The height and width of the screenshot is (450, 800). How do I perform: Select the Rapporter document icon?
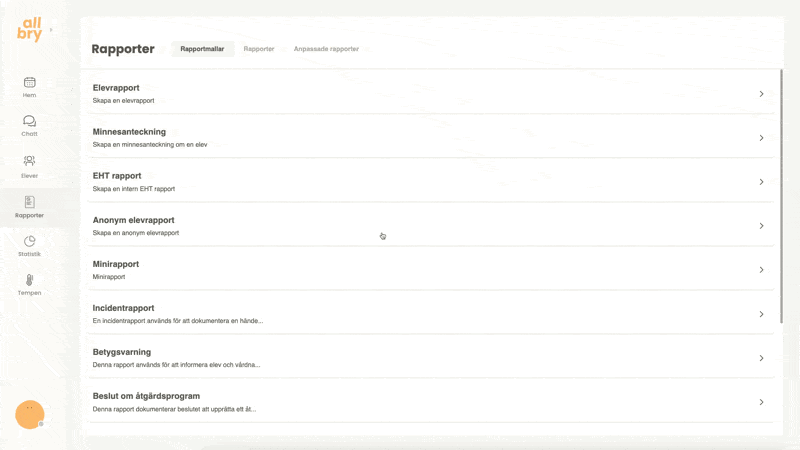pyautogui.click(x=30, y=202)
